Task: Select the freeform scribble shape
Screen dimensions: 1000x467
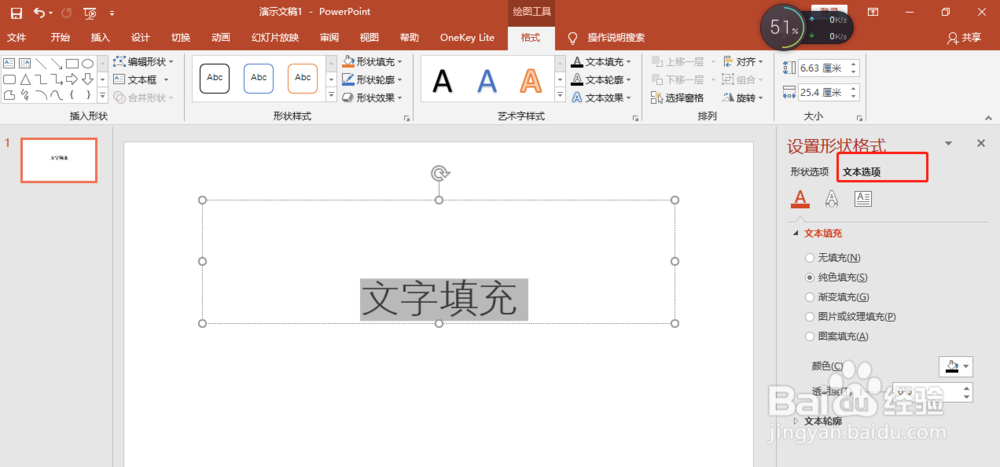Action: 25,95
